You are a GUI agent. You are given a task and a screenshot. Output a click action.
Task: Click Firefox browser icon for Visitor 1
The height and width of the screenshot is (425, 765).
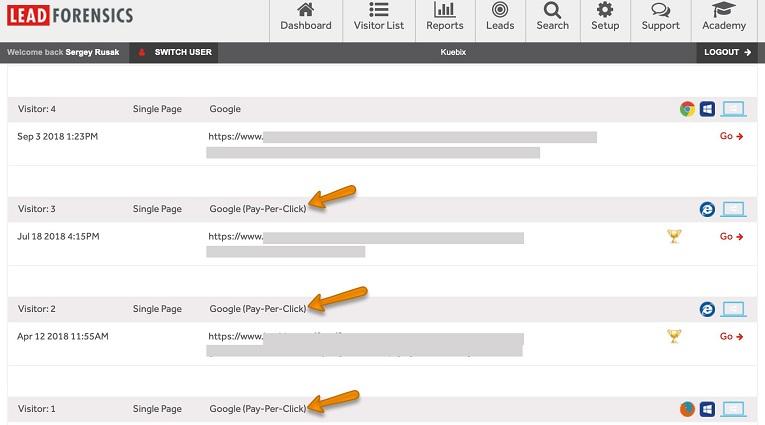click(687, 409)
